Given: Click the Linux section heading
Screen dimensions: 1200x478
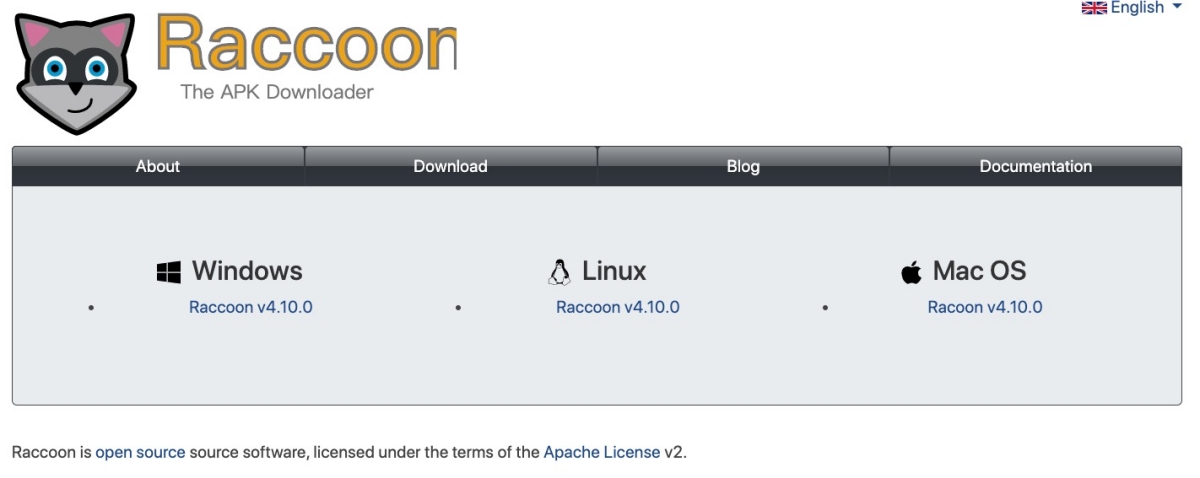Looking at the screenshot, I should tap(614, 271).
